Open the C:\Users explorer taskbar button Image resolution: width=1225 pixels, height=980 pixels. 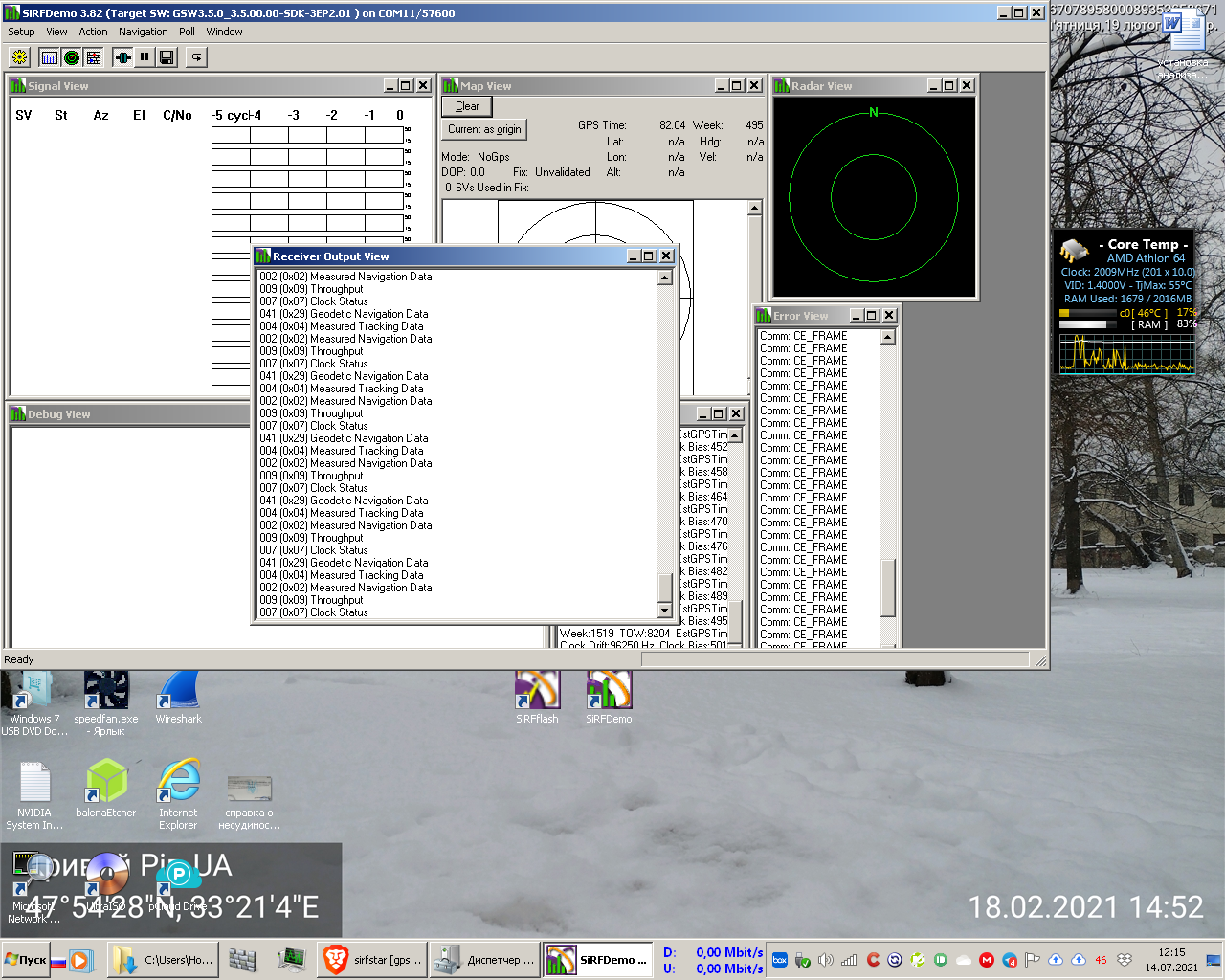click(x=163, y=960)
